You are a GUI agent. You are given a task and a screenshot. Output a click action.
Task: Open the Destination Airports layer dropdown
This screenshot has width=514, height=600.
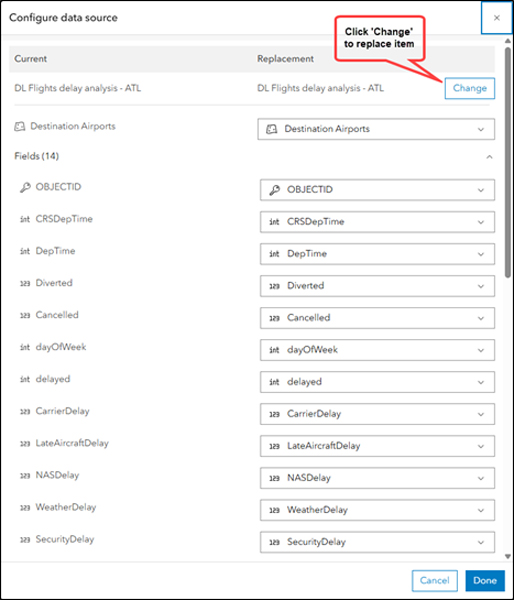pyautogui.click(x=376, y=129)
